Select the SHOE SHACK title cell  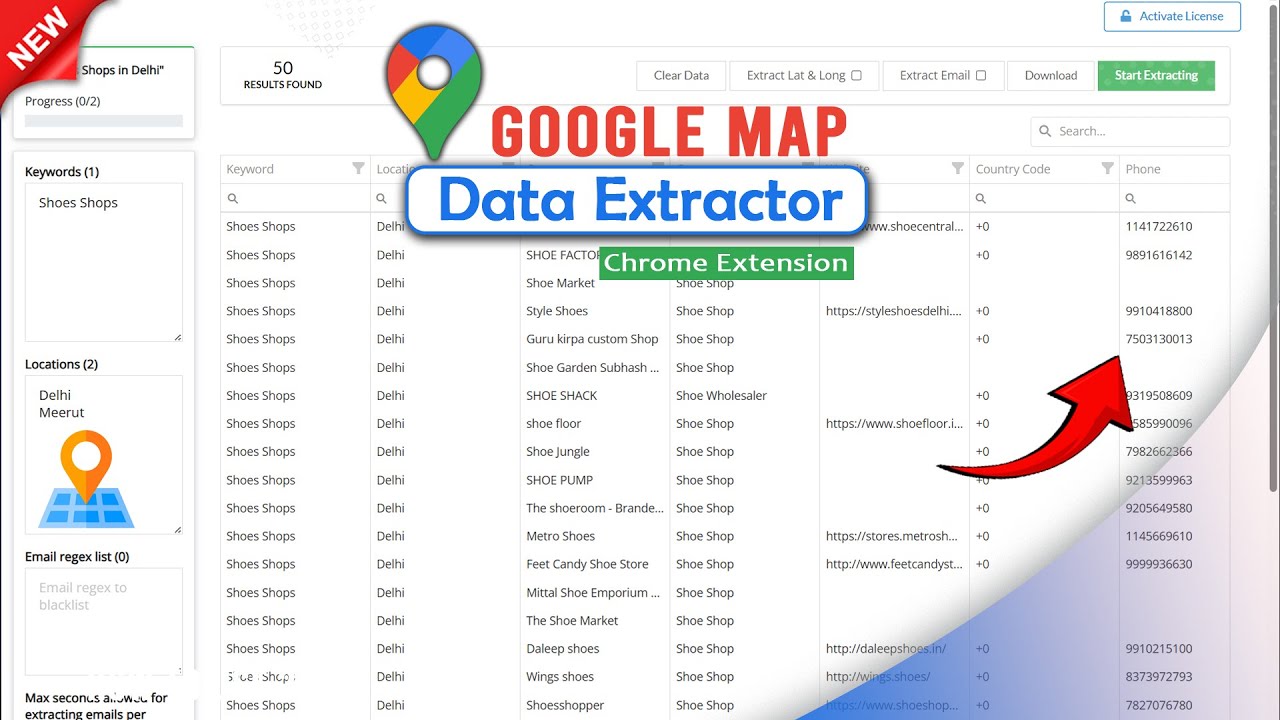[561, 395]
